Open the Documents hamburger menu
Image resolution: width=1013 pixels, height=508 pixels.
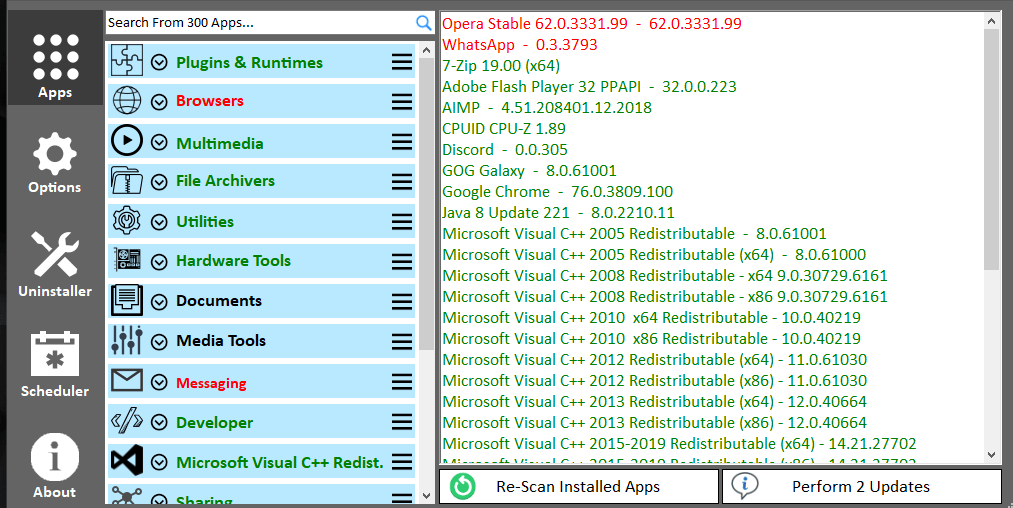point(402,302)
